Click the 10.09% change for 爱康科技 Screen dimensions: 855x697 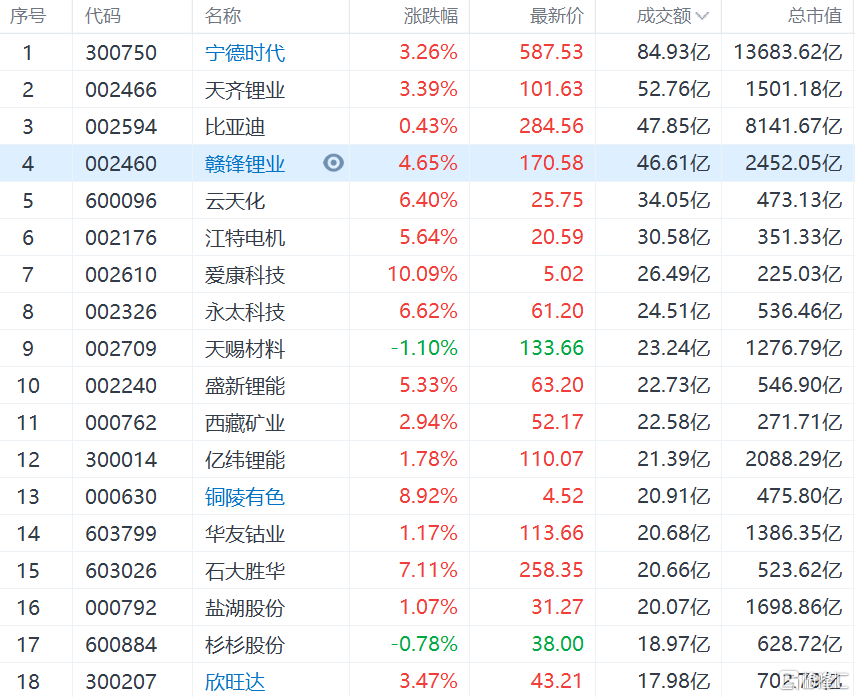click(423, 274)
